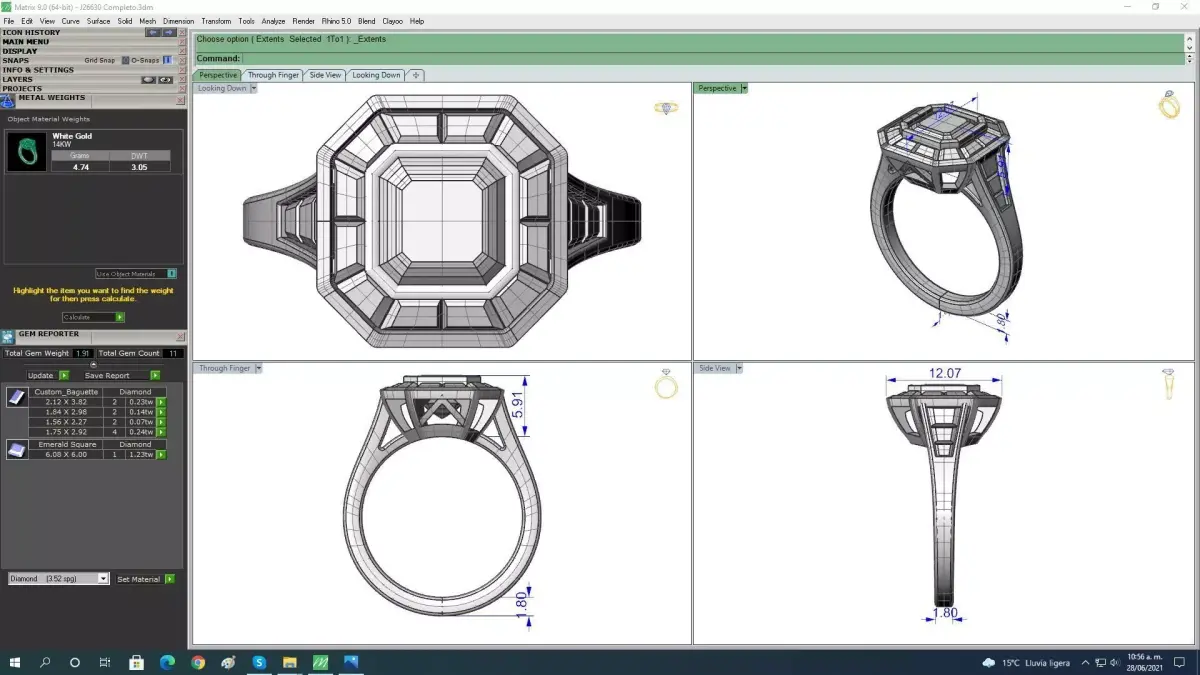This screenshot has height=675, width=1200.
Task: Click the Save Report green arrow
Action: [154, 376]
